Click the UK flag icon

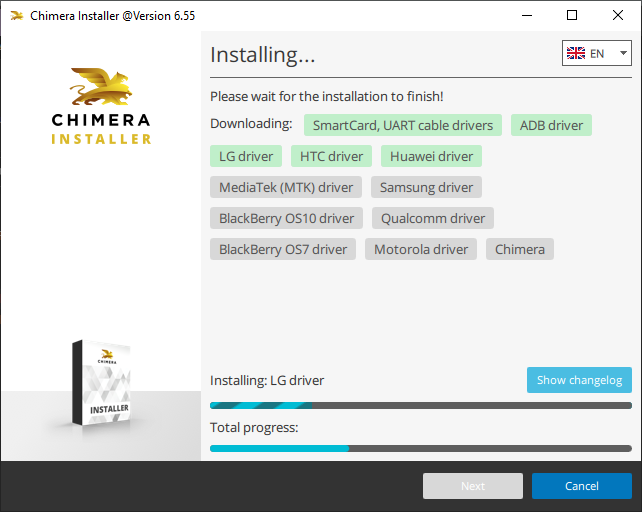[x=576, y=53]
